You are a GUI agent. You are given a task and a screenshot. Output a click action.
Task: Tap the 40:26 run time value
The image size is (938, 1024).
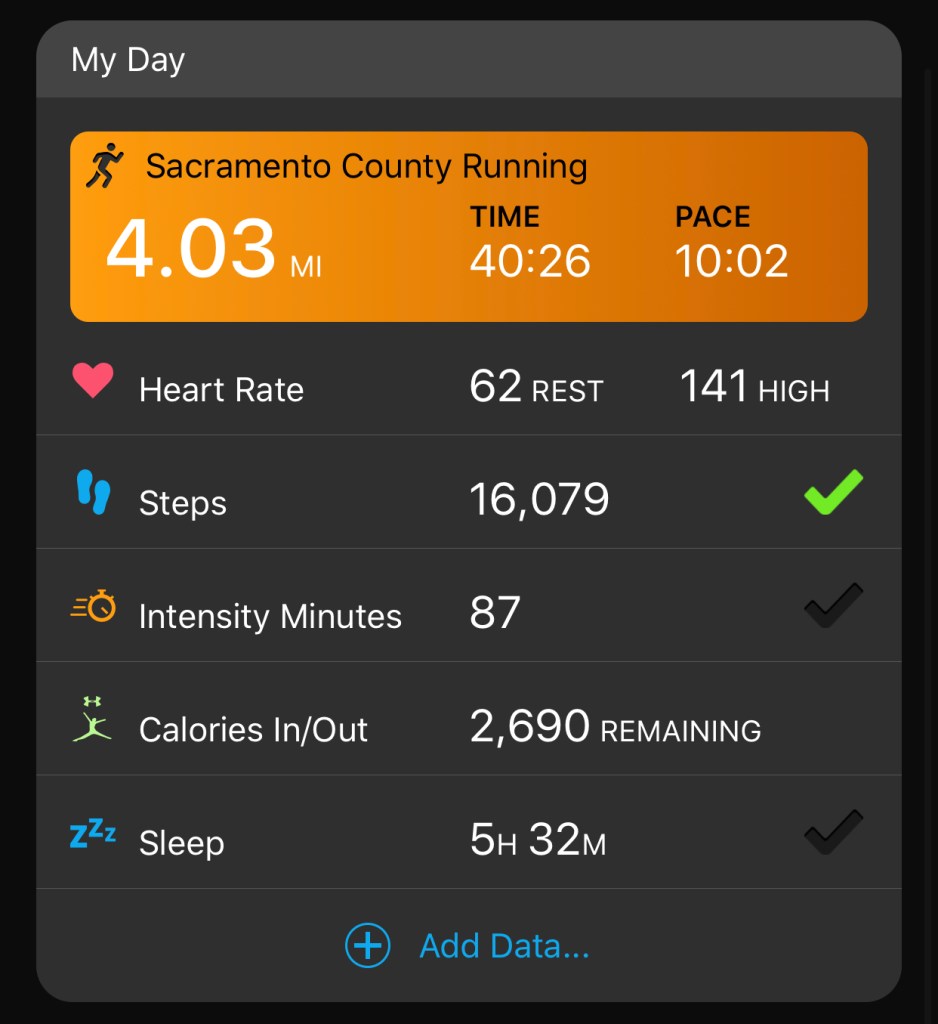tap(530, 261)
